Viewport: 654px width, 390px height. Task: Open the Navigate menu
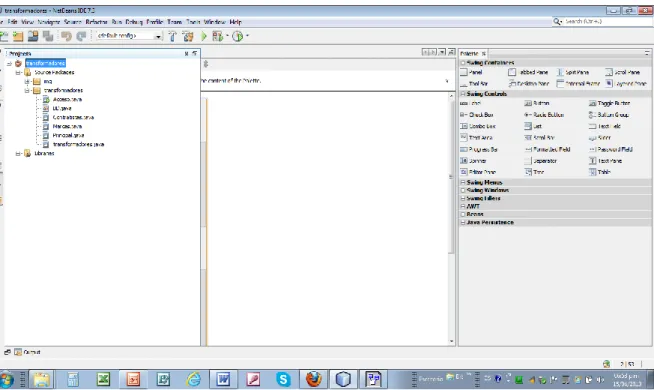[49, 22]
